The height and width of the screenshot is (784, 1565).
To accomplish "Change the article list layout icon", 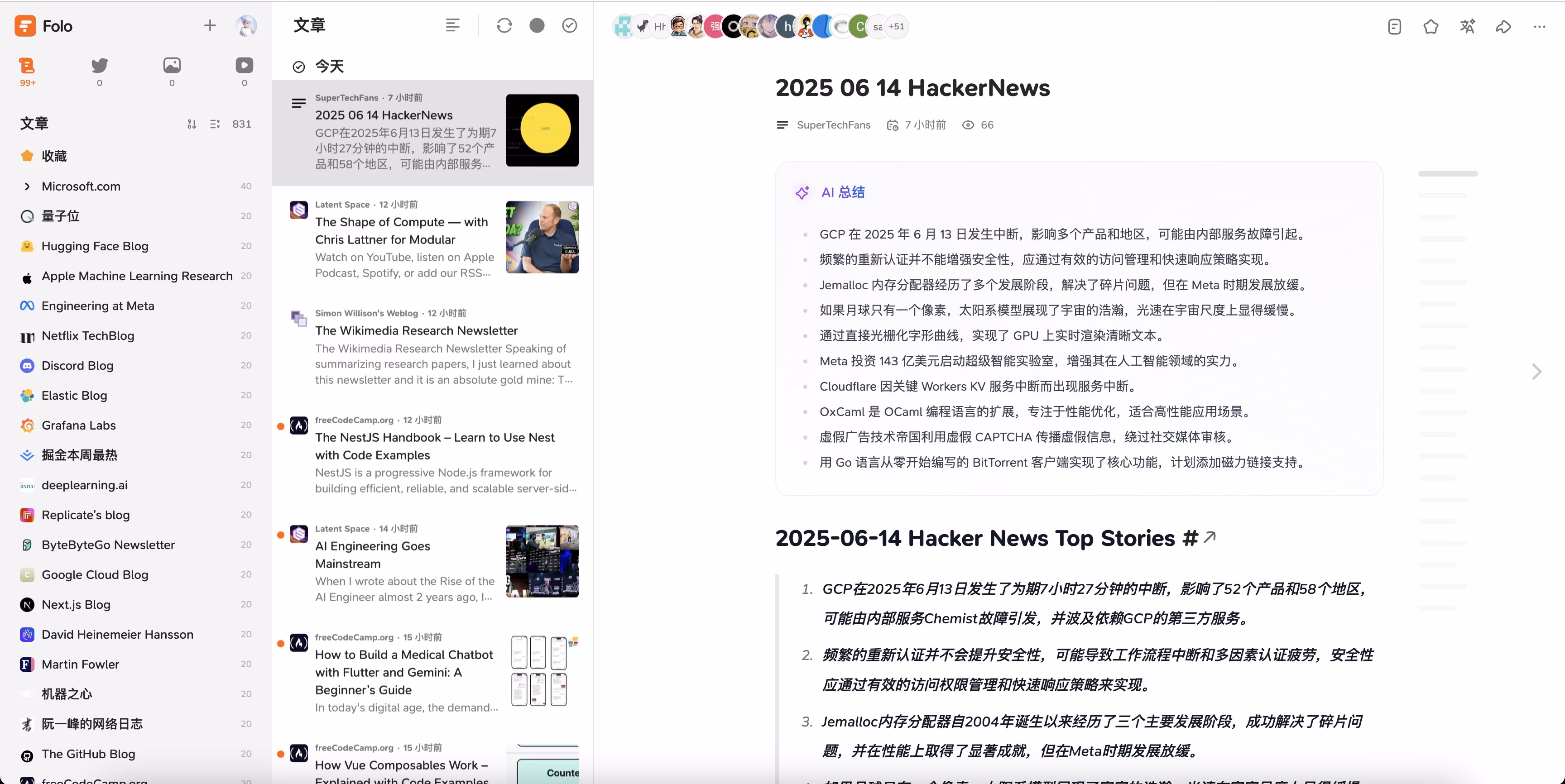I will point(453,25).
